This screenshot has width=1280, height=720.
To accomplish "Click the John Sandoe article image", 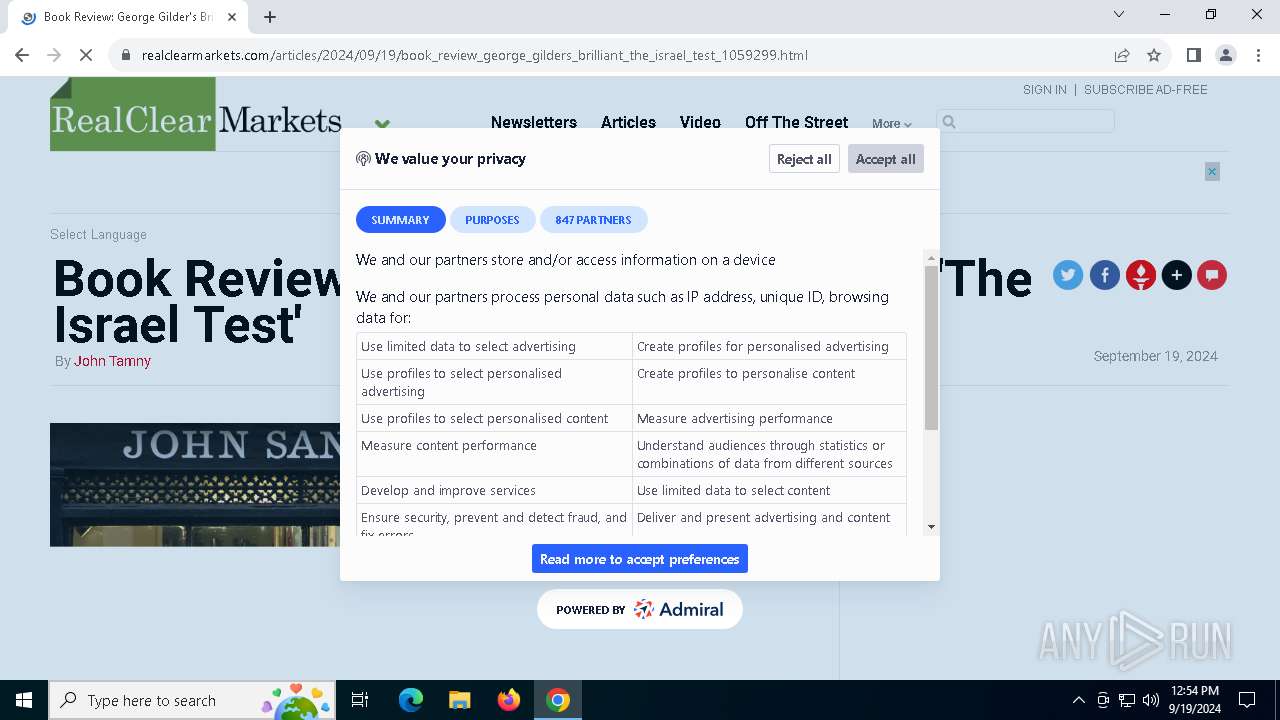I will click(195, 484).
